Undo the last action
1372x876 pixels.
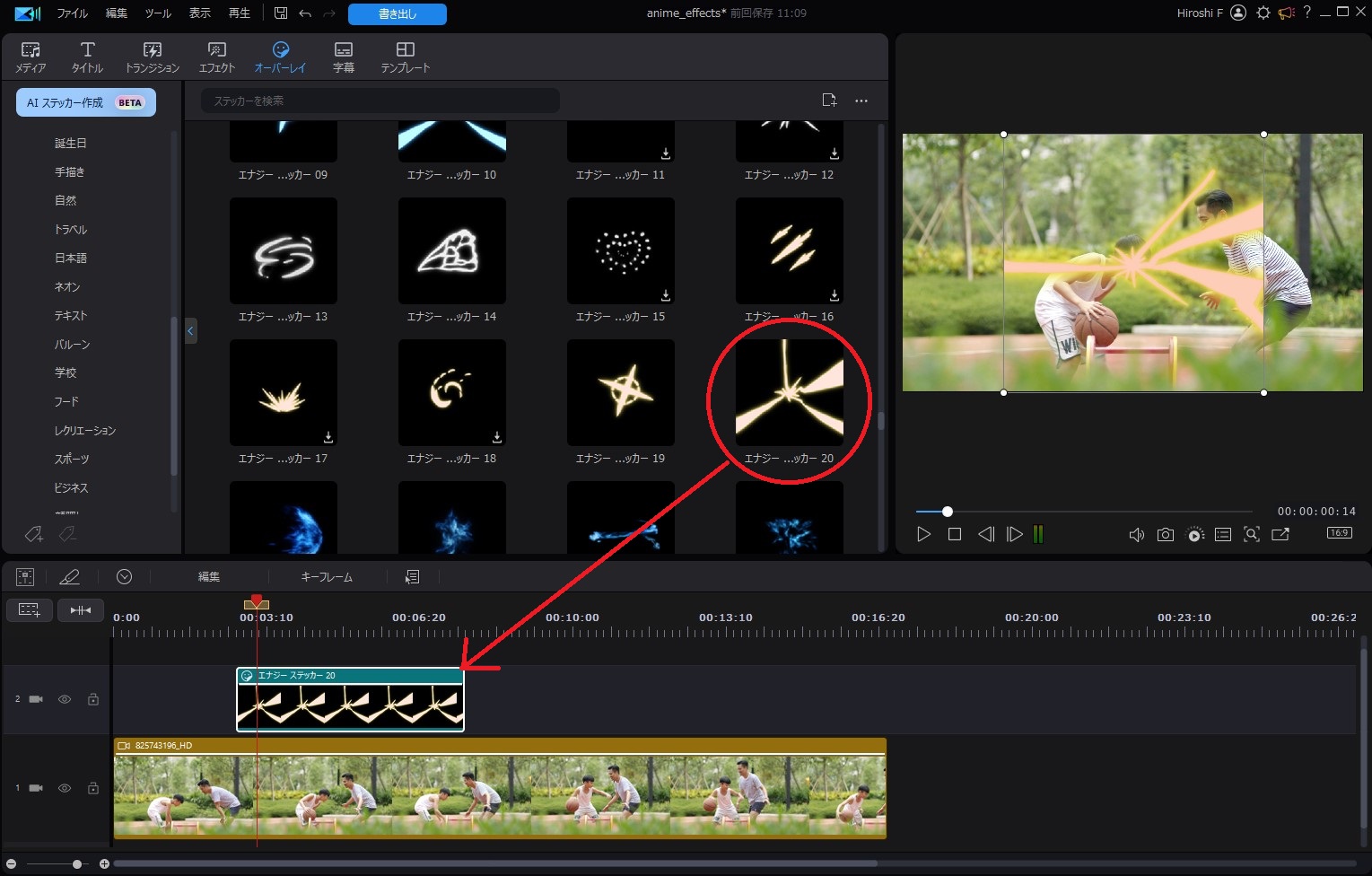305,13
